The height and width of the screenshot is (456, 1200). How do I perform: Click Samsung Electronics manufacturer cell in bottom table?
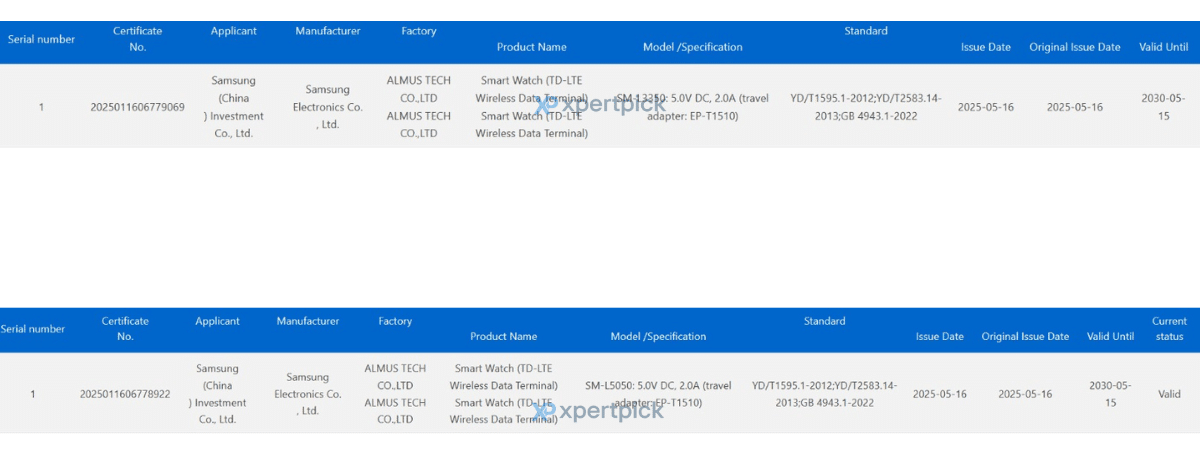tap(307, 394)
